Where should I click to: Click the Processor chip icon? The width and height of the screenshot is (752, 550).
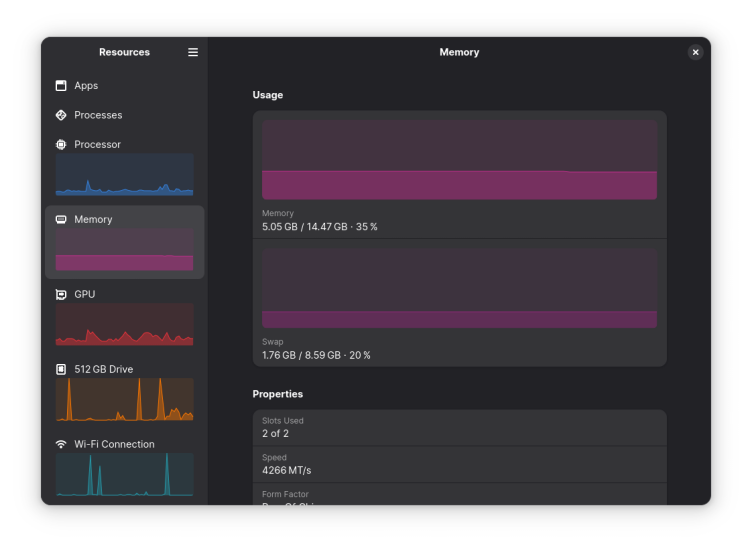tap(61, 144)
